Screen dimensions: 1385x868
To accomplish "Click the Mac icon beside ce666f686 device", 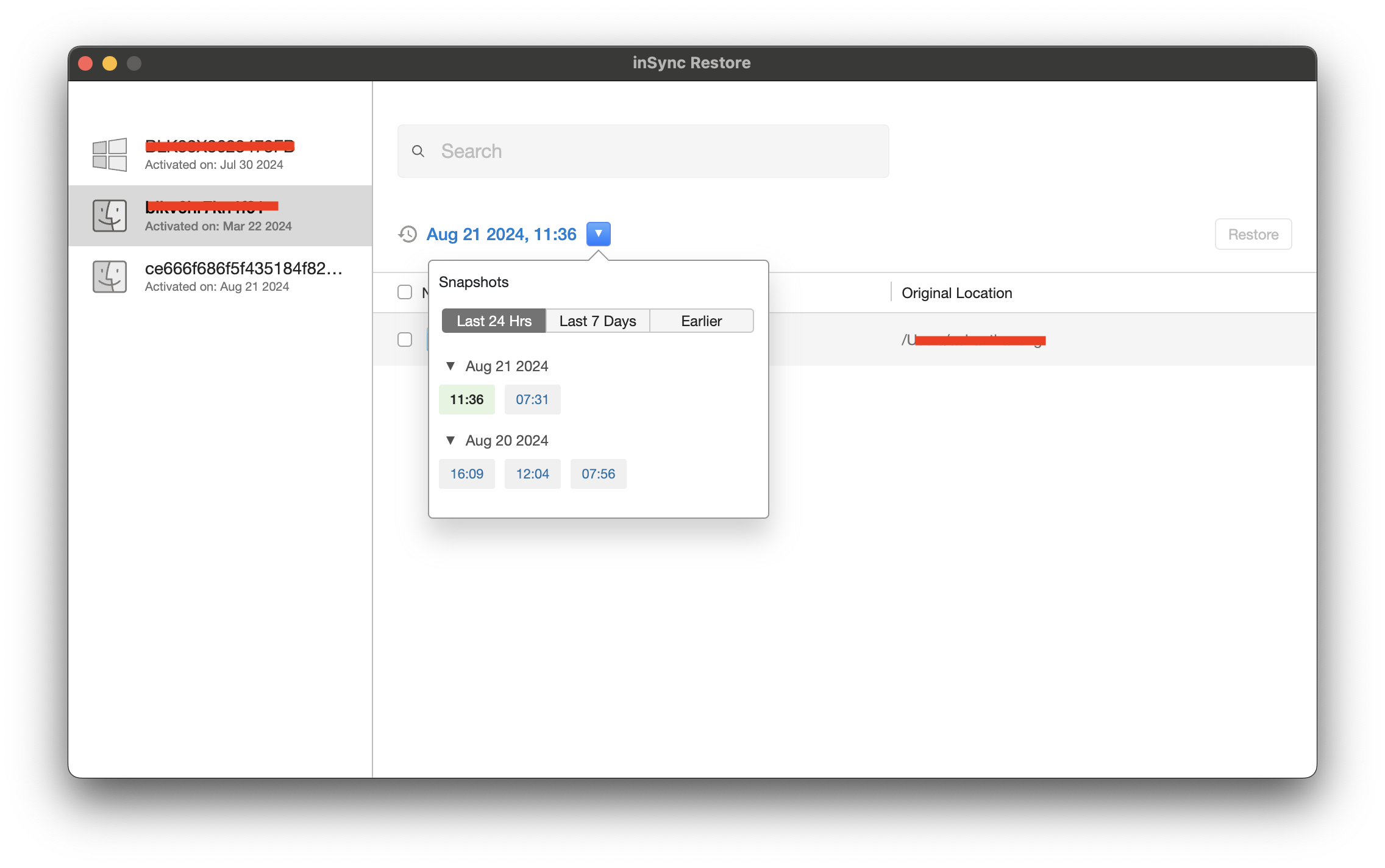I will (x=110, y=277).
